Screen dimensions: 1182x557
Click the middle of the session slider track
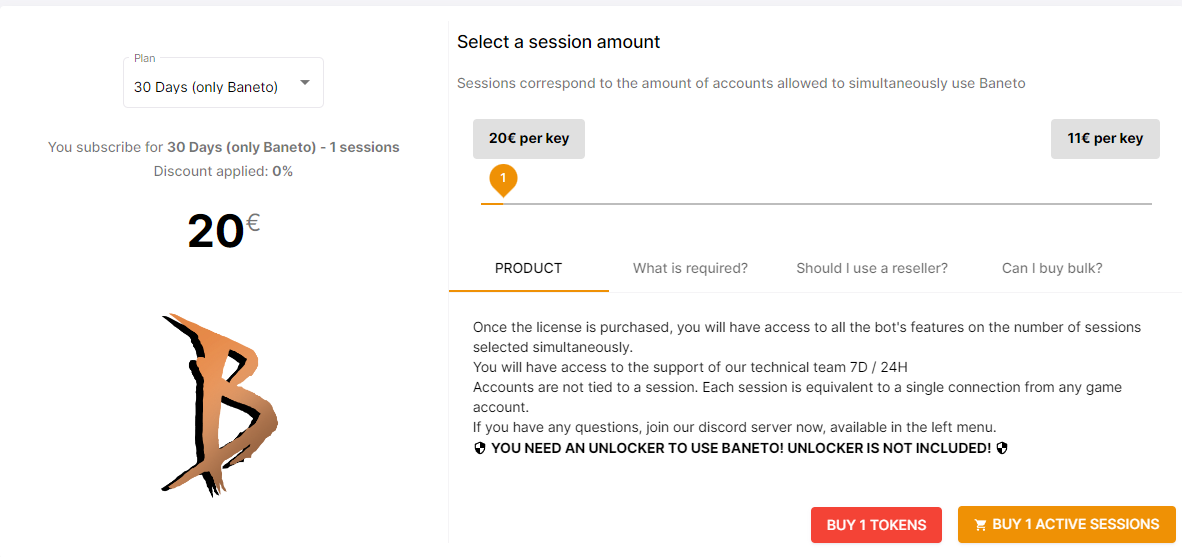click(x=816, y=204)
